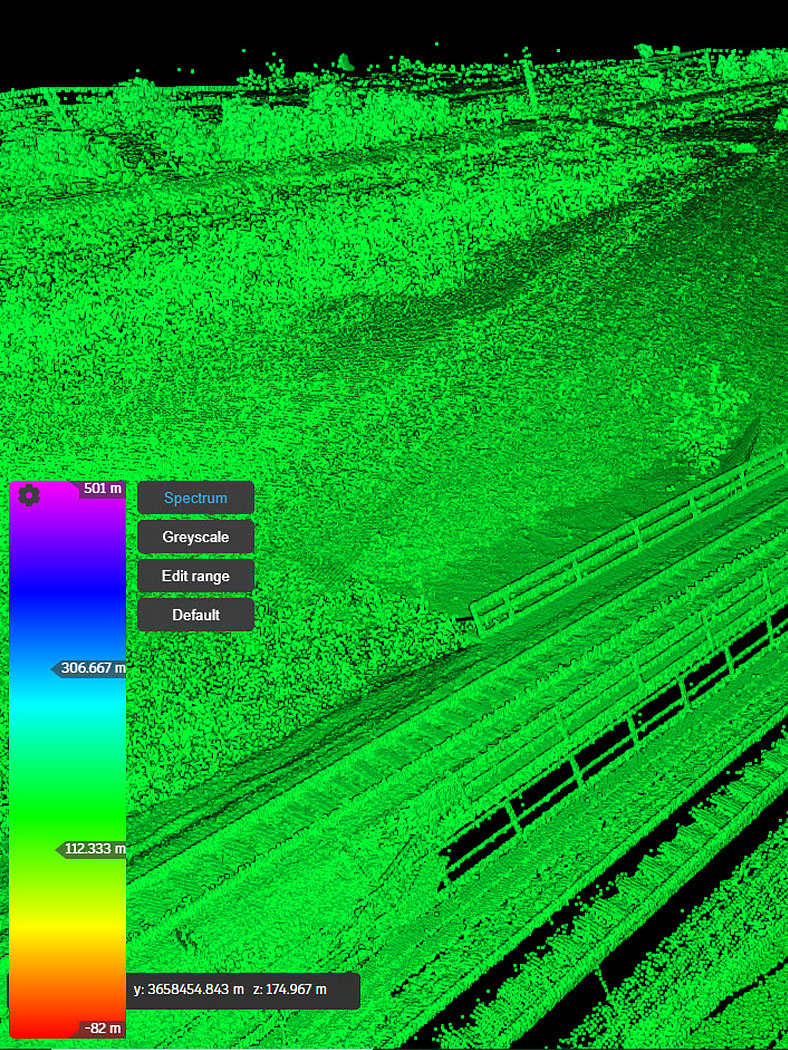The image size is (788, 1050).
Task: Click the 501 m maximum label
Action: [102, 489]
